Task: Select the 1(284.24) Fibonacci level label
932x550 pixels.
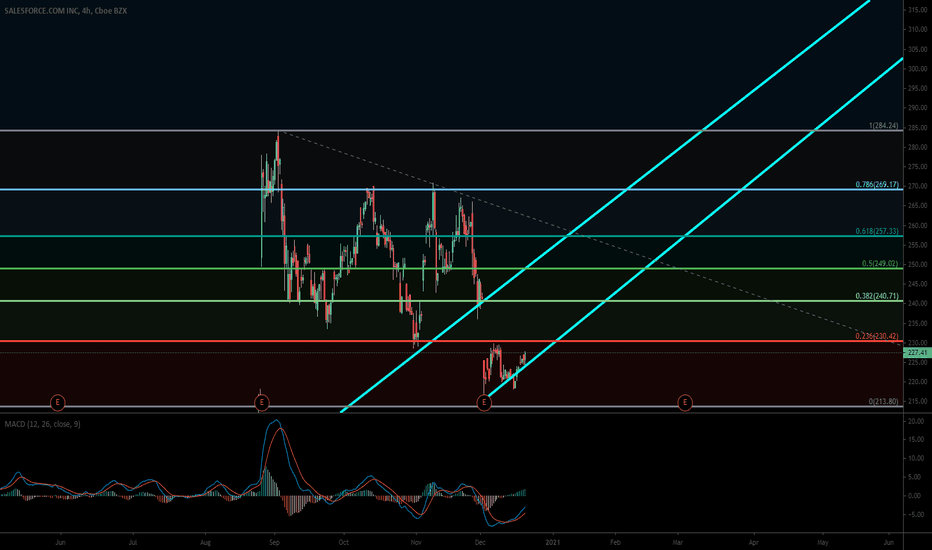Action: click(x=883, y=125)
